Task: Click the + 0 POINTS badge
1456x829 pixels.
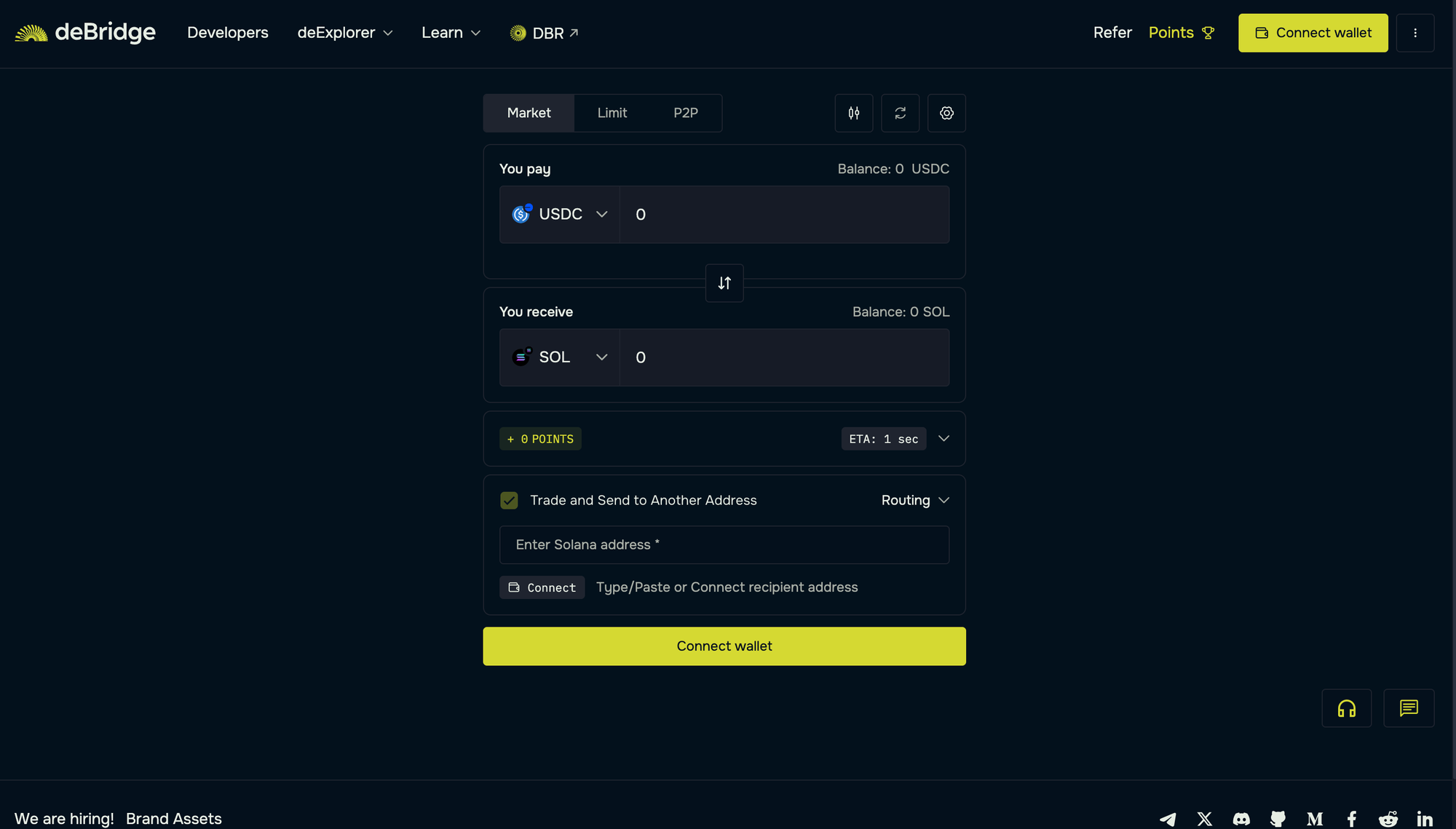Action: coord(540,439)
